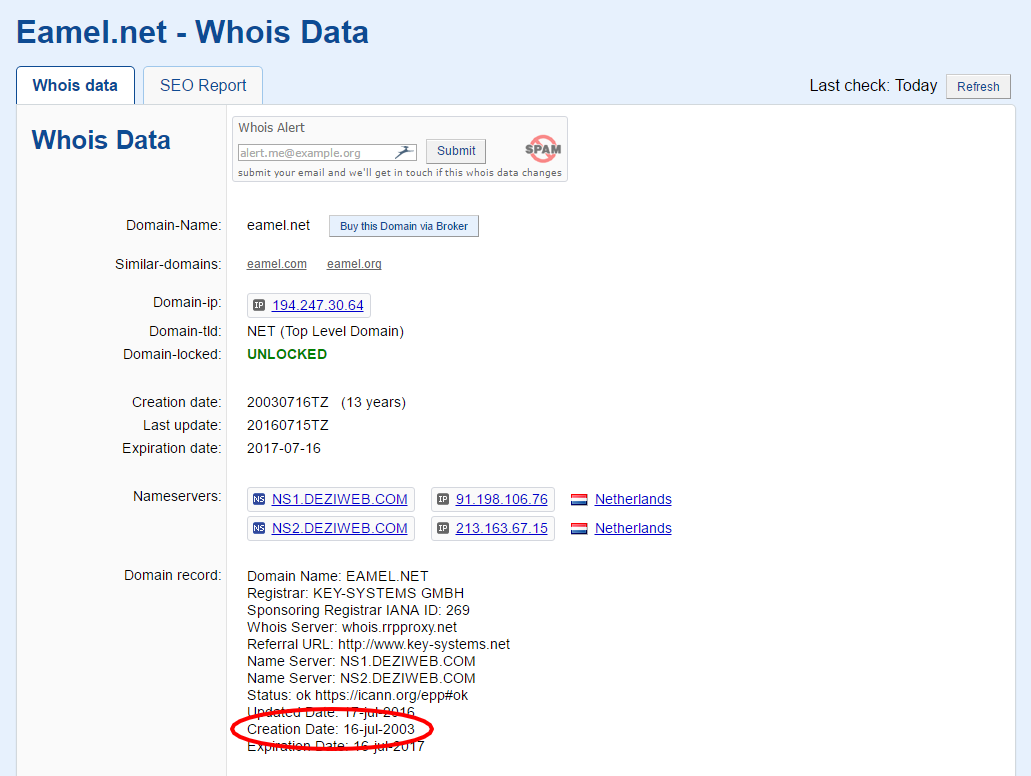Click the Registrar: KEY-SYSTEMS GMBH line
The width and height of the screenshot is (1031, 776).
[355, 593]
